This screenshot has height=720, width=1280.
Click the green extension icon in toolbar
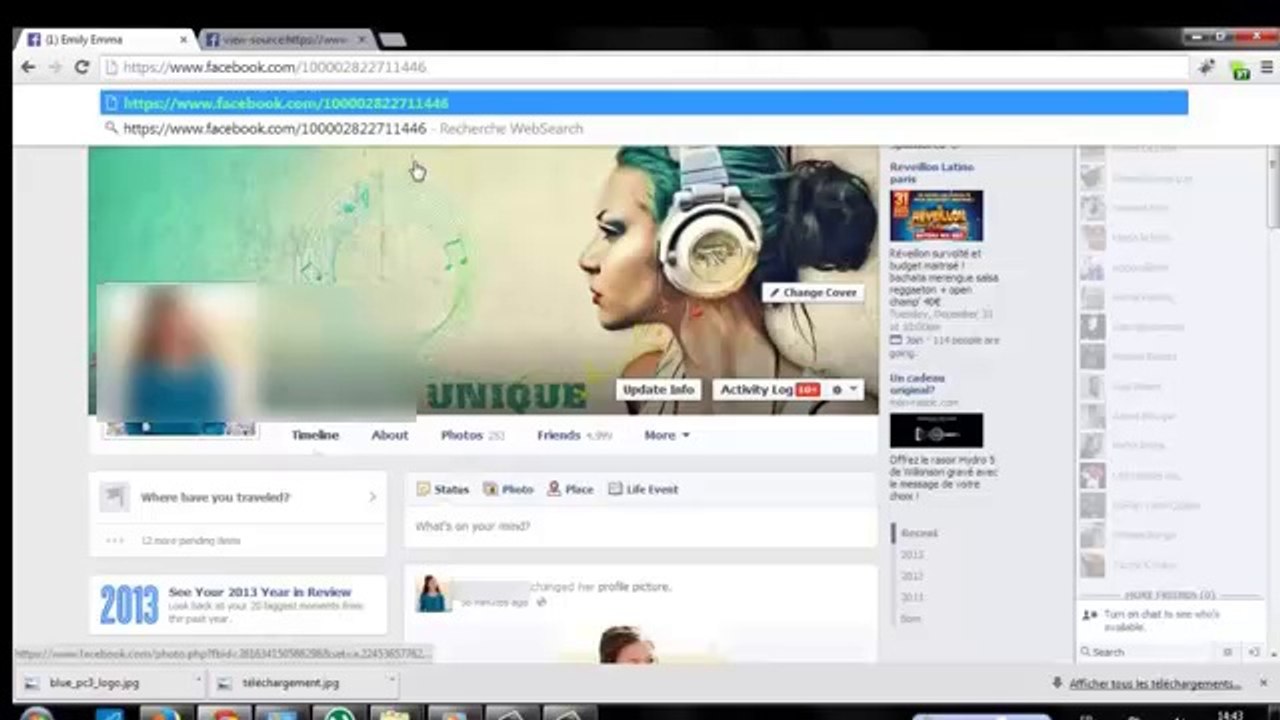coord(1240,68)
